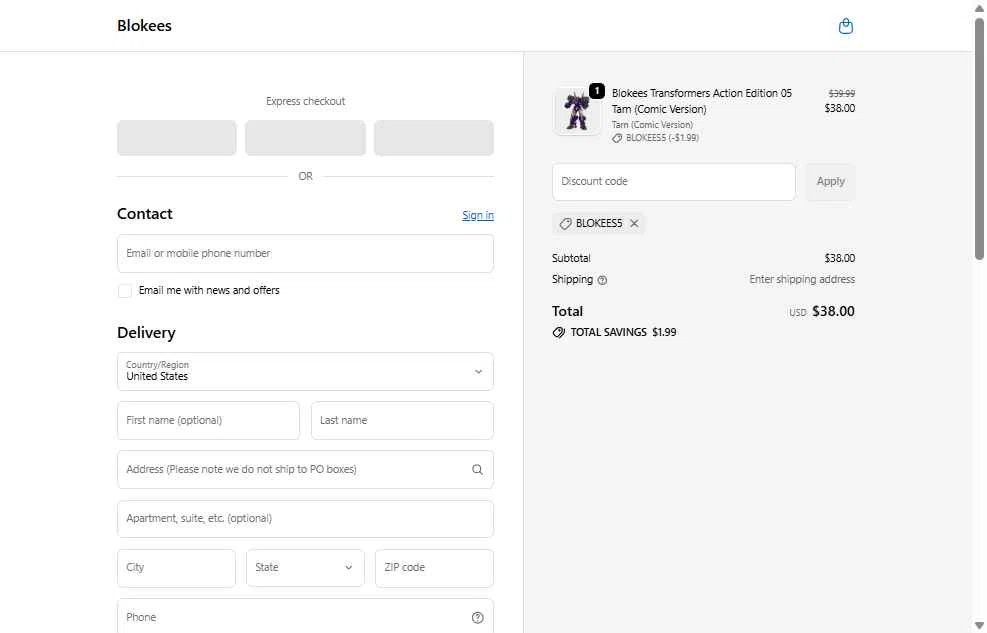Focus the City field
Viewport: 987px width, 633px height.
click(176, 568)
